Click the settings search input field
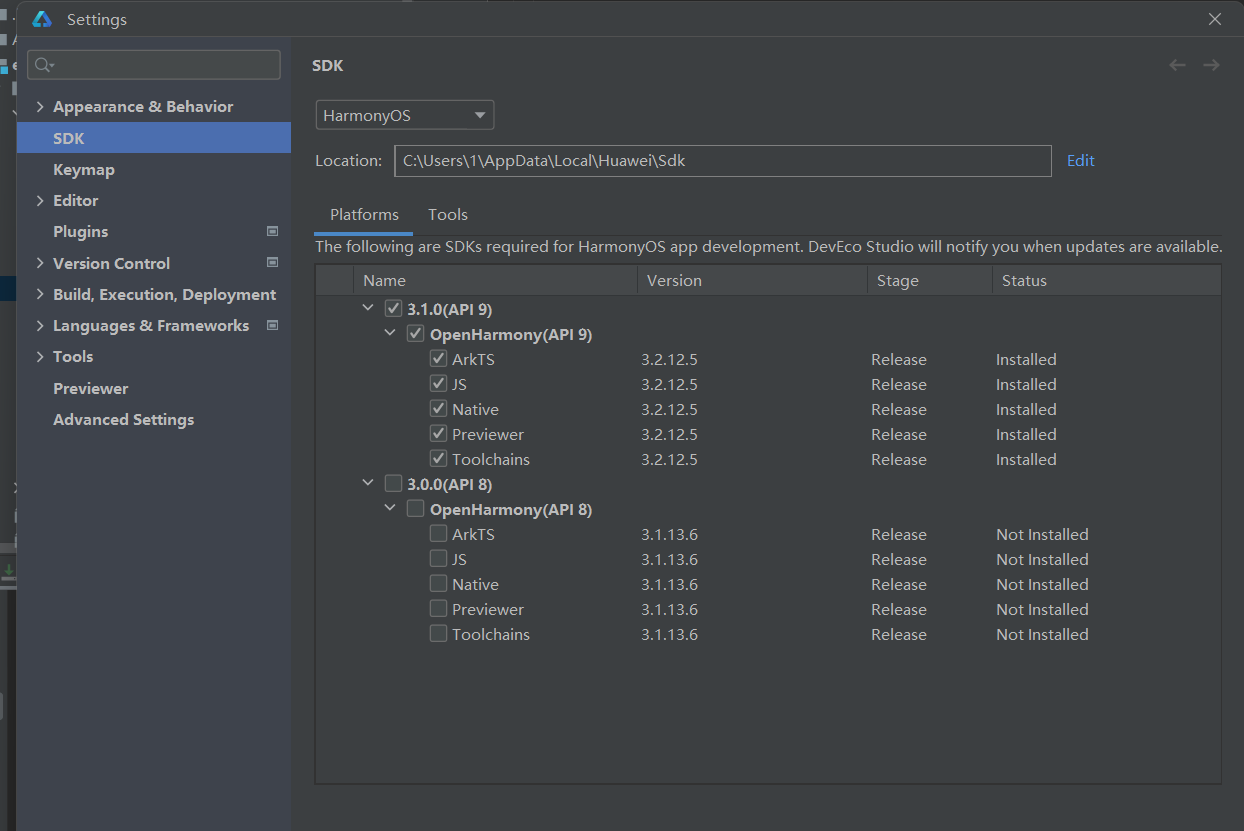 [x=154, y=65]
